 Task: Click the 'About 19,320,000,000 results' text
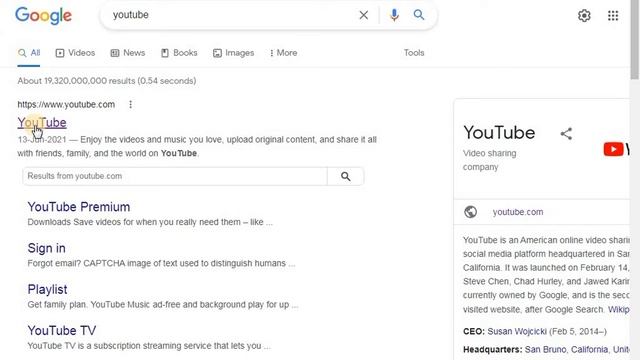click(107, 81)
